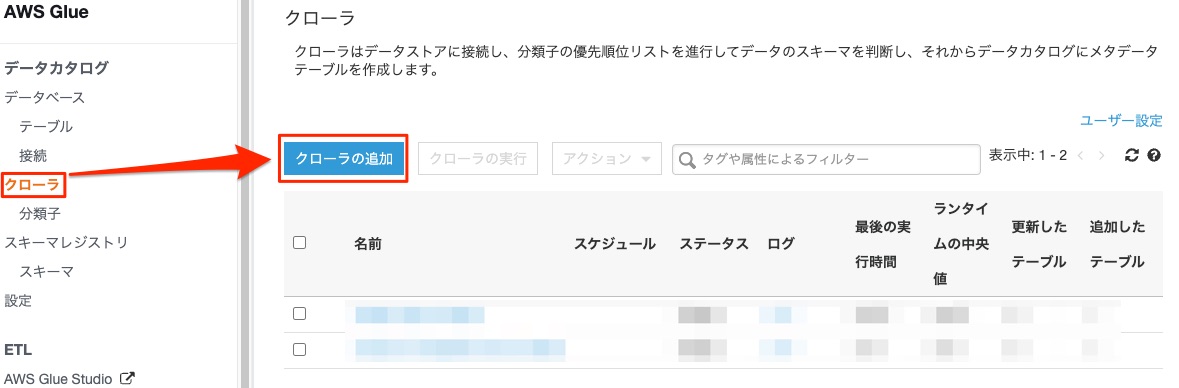Select クローラ in the sidebar
This screenshot has height=388, width=1179.
(x=32, y=184)
